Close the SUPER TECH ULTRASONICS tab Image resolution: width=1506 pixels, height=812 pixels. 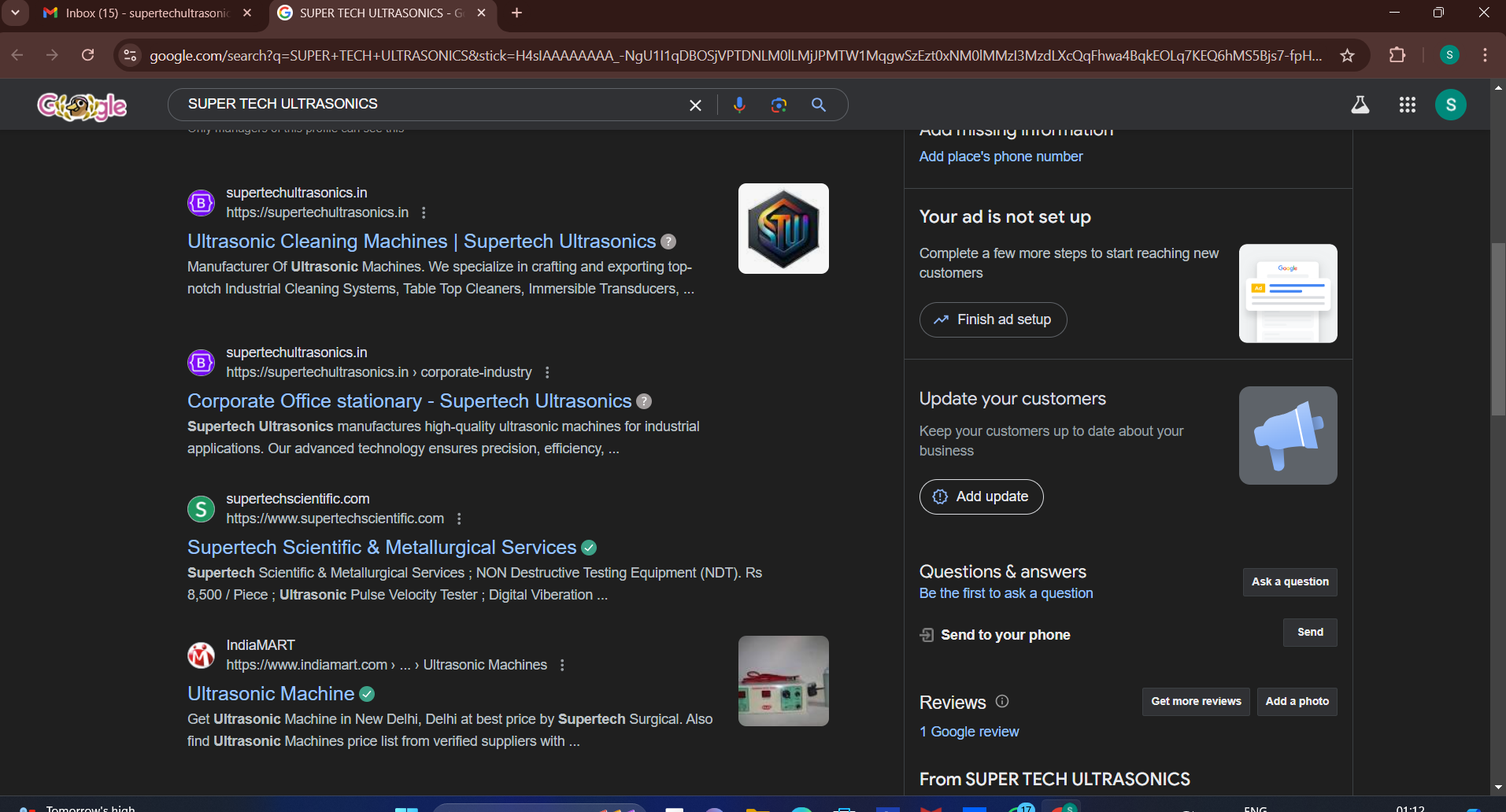tap(481, 13)
